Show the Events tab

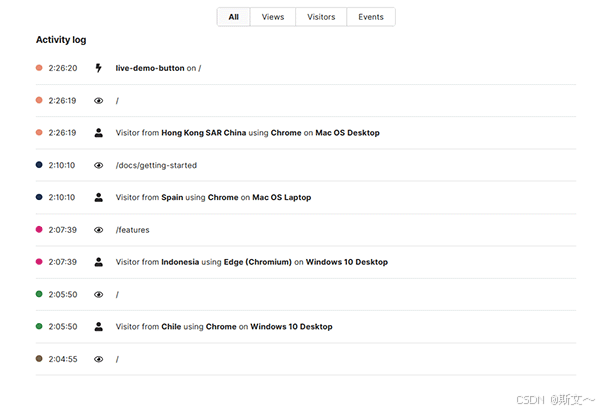point(371,17)
